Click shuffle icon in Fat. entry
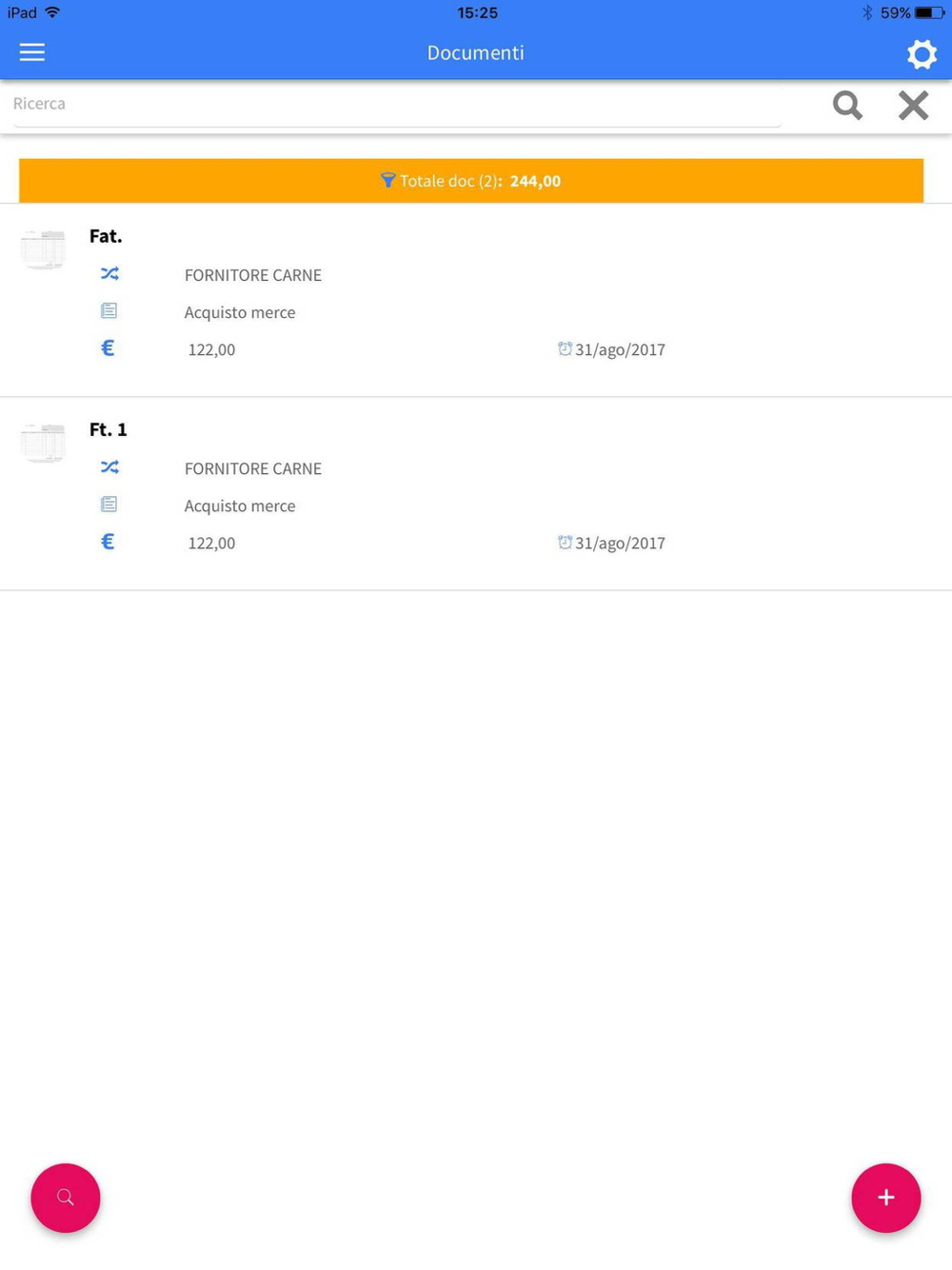This screenshot has width=952, height=1270. (109, 274)
